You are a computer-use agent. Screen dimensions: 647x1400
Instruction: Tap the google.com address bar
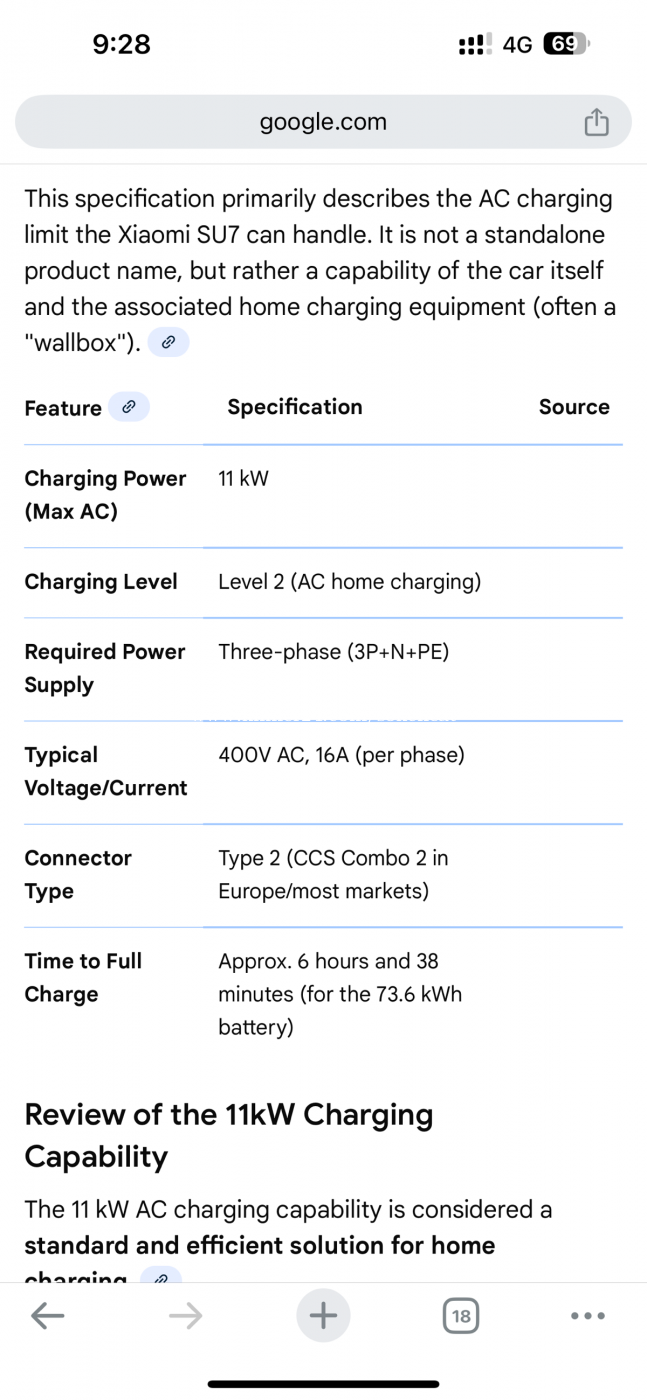322,122
